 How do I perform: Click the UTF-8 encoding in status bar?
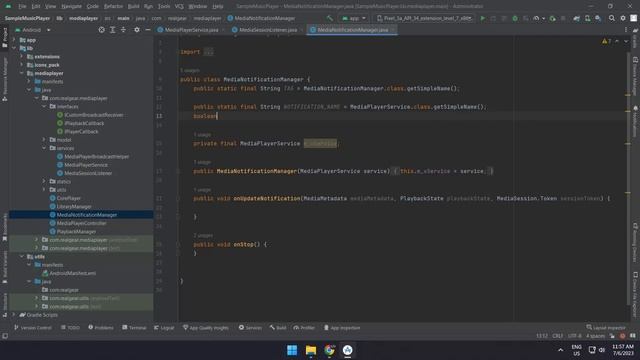(x=574, y=336)
